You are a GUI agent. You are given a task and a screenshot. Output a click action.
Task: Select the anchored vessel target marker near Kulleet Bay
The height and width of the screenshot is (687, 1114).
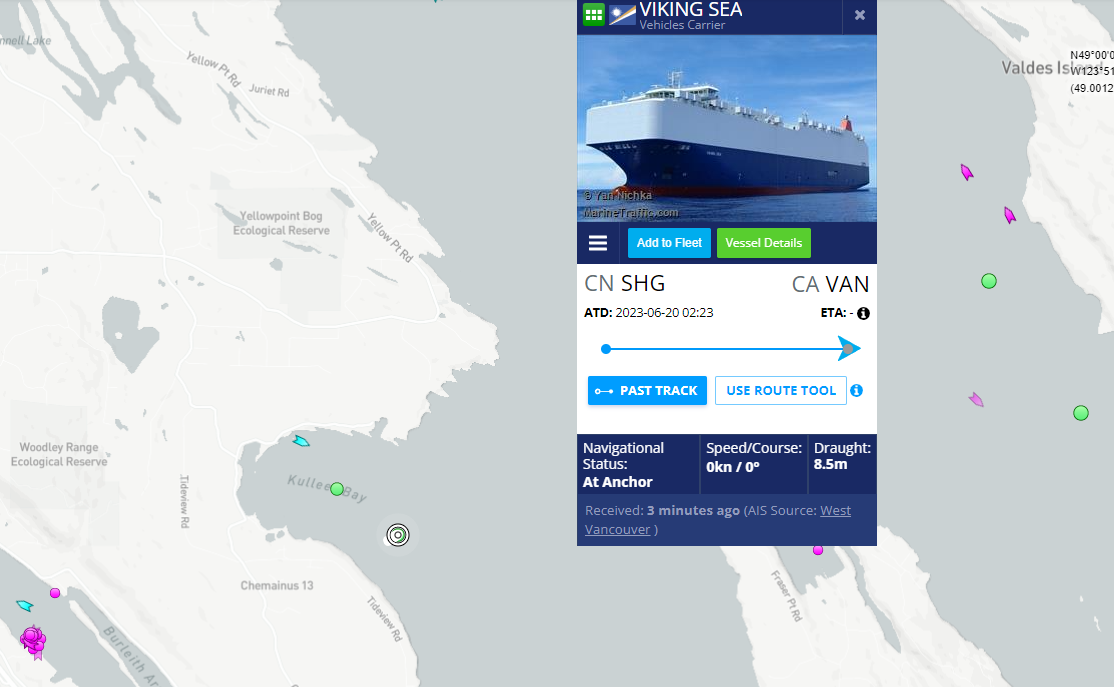click(x=398, y=535)
